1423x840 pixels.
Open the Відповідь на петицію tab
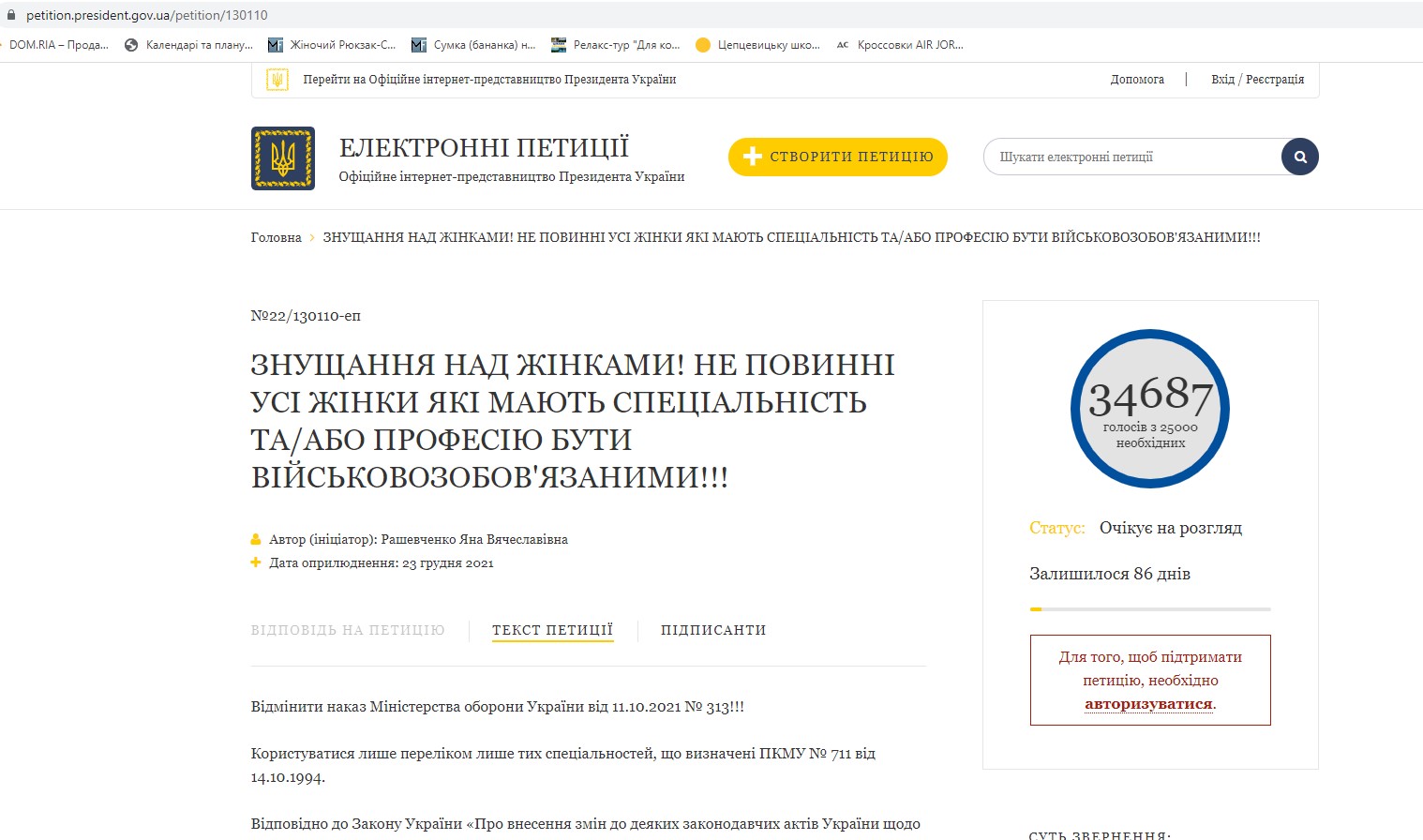[x=348, y=630]
